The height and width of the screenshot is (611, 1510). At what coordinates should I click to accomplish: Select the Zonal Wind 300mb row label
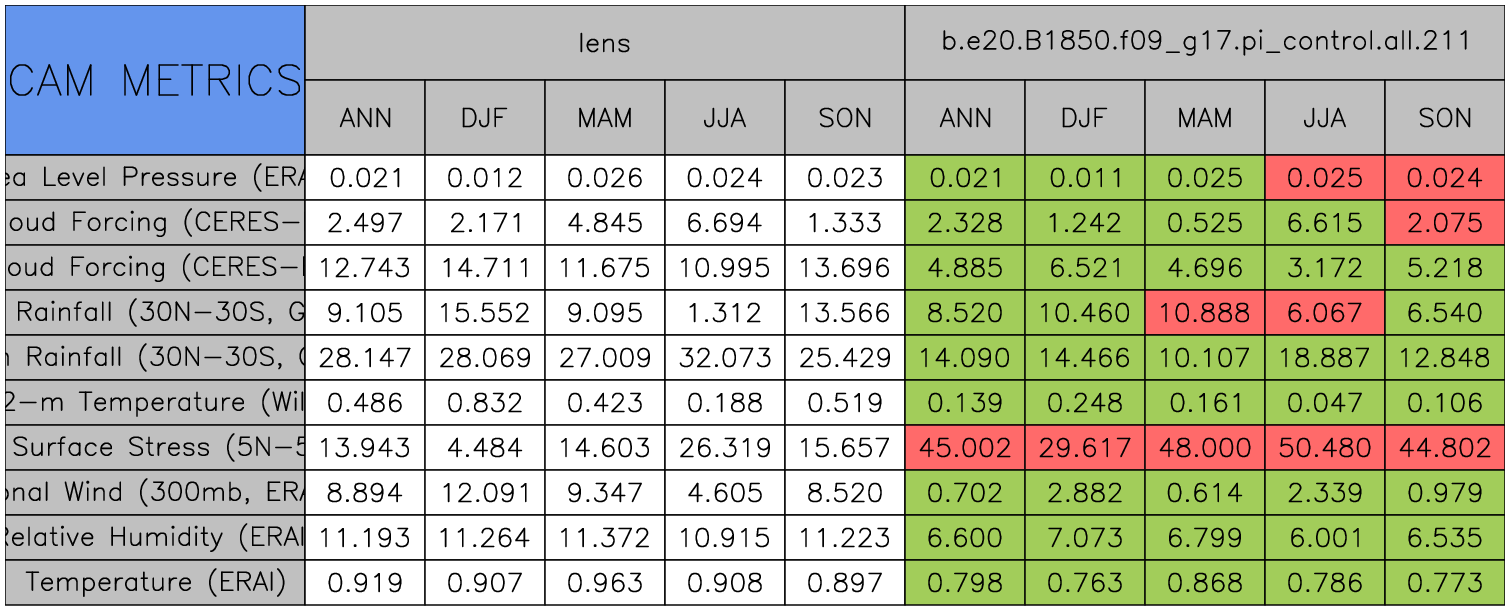point(155,493)
